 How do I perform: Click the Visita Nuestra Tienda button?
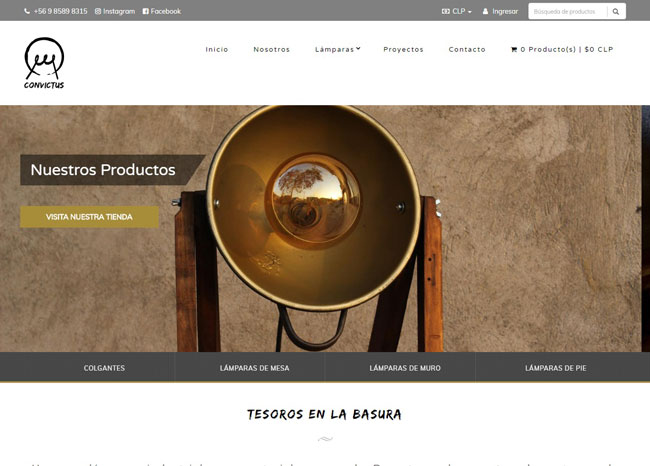[89, 217]
